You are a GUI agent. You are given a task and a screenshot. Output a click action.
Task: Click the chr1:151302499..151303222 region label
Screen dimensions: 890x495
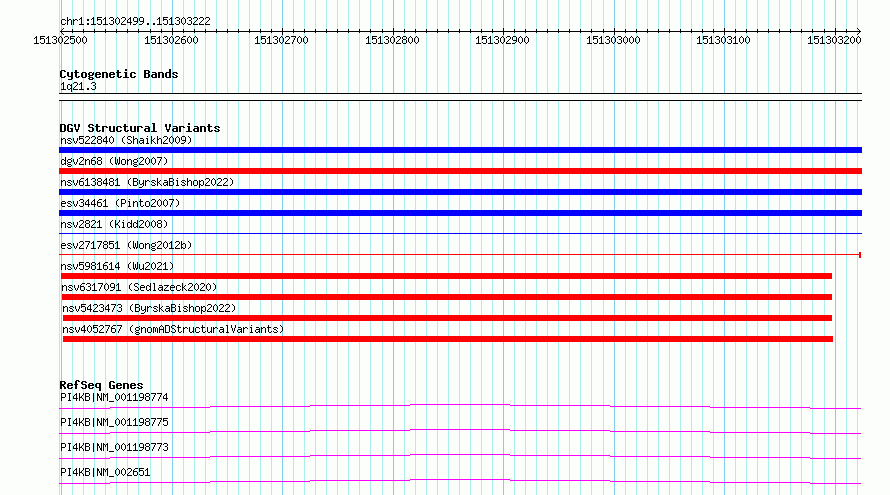click(135, 22)
